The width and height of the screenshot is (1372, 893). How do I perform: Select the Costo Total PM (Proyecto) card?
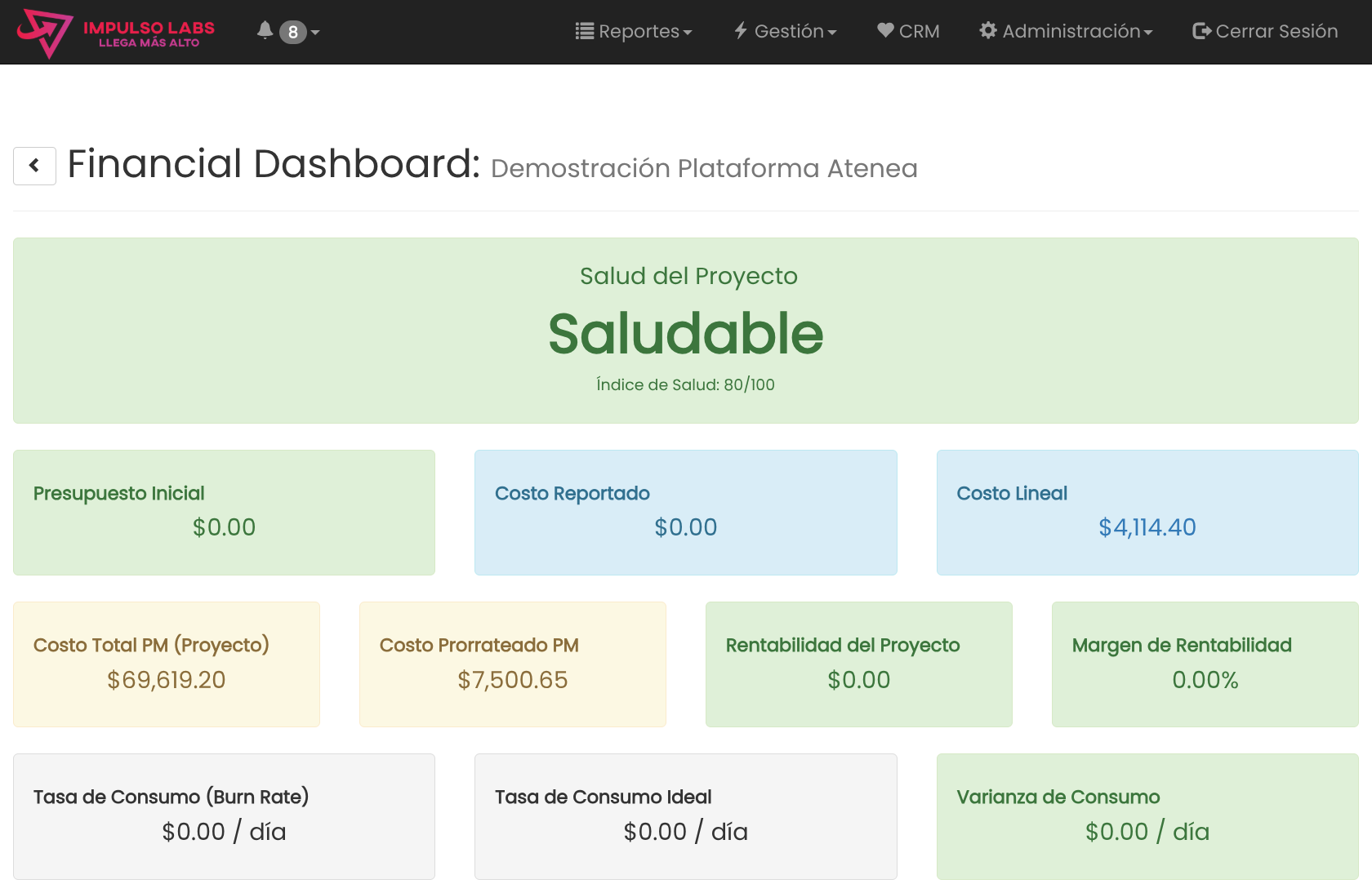coord(166,664)
